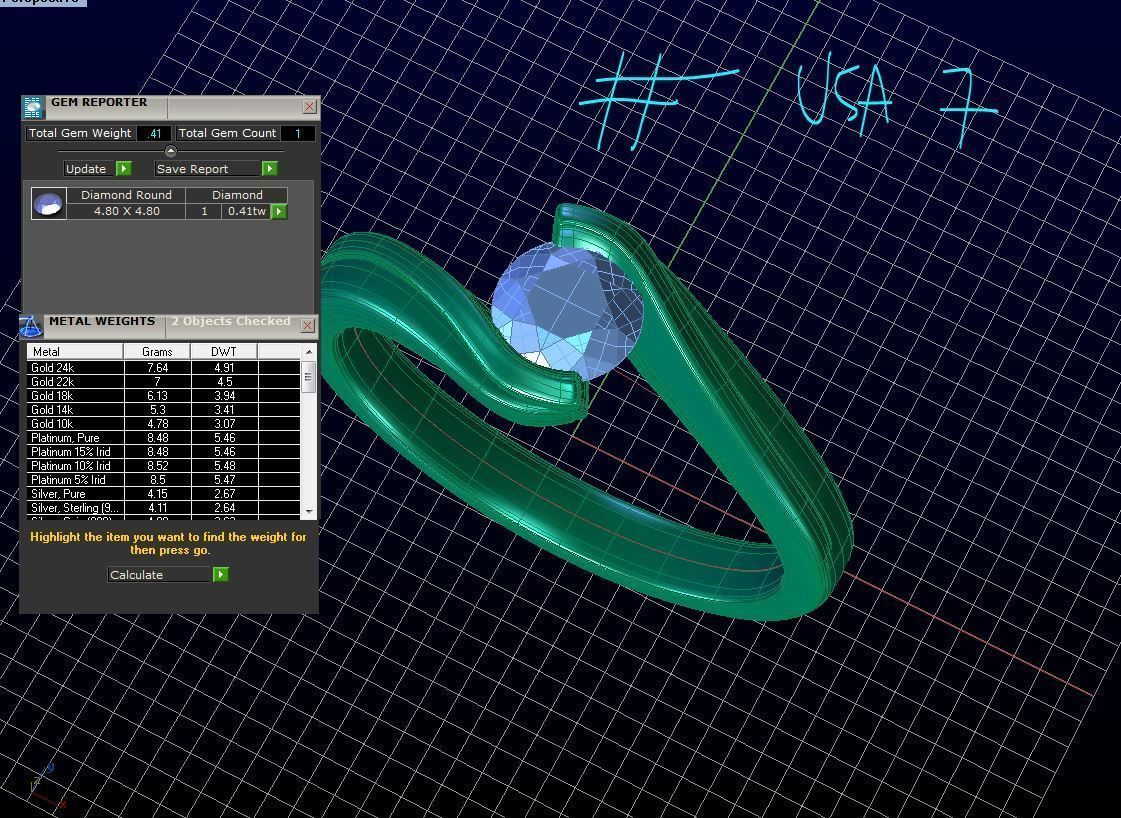Click the 2 Objects Checked label
This screenshot has width=1121, height=818.
(x=231, y=321)
